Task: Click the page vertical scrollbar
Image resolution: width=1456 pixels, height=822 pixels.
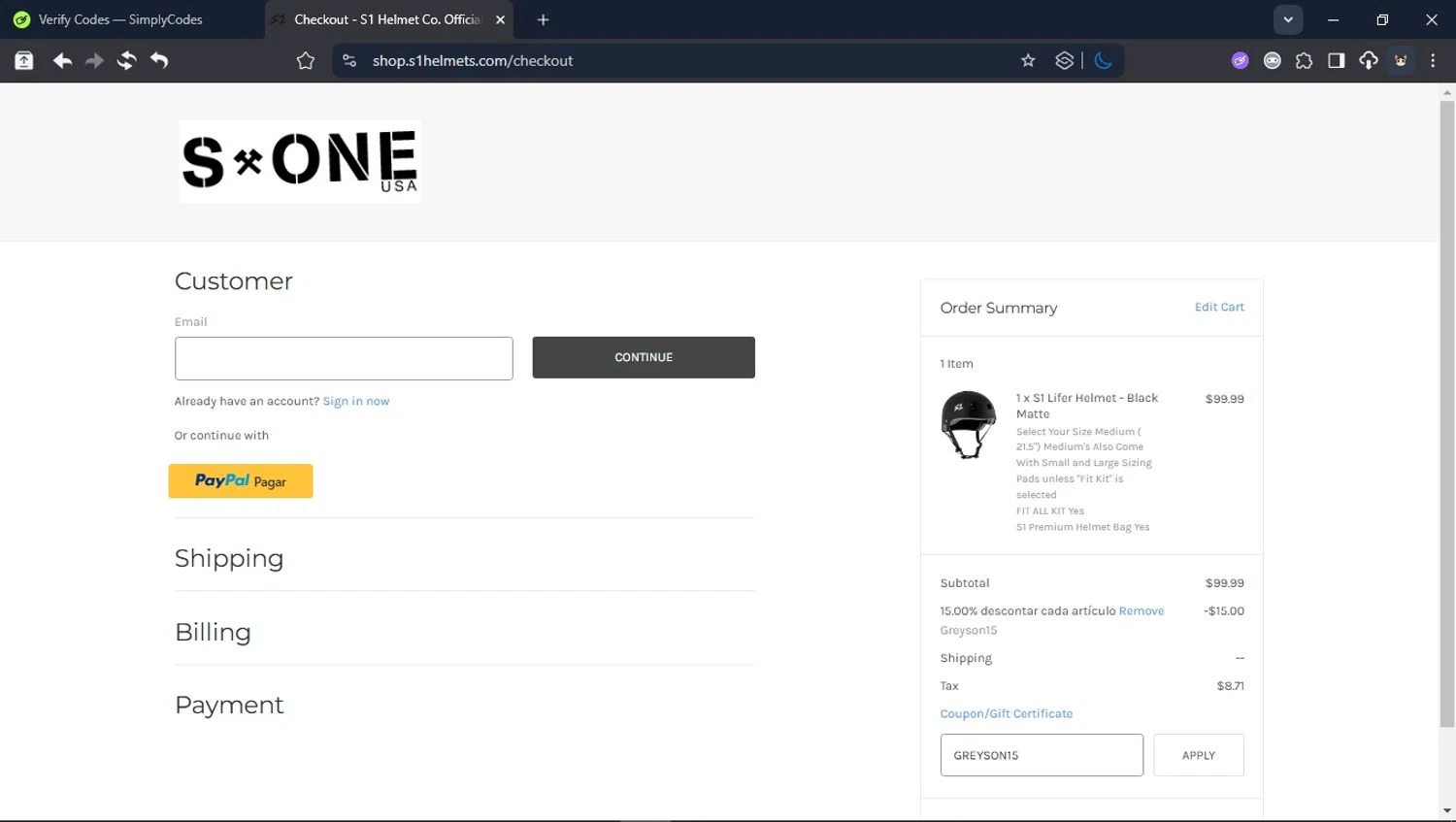Action: pyautogui.click(x=1447, y=414)
